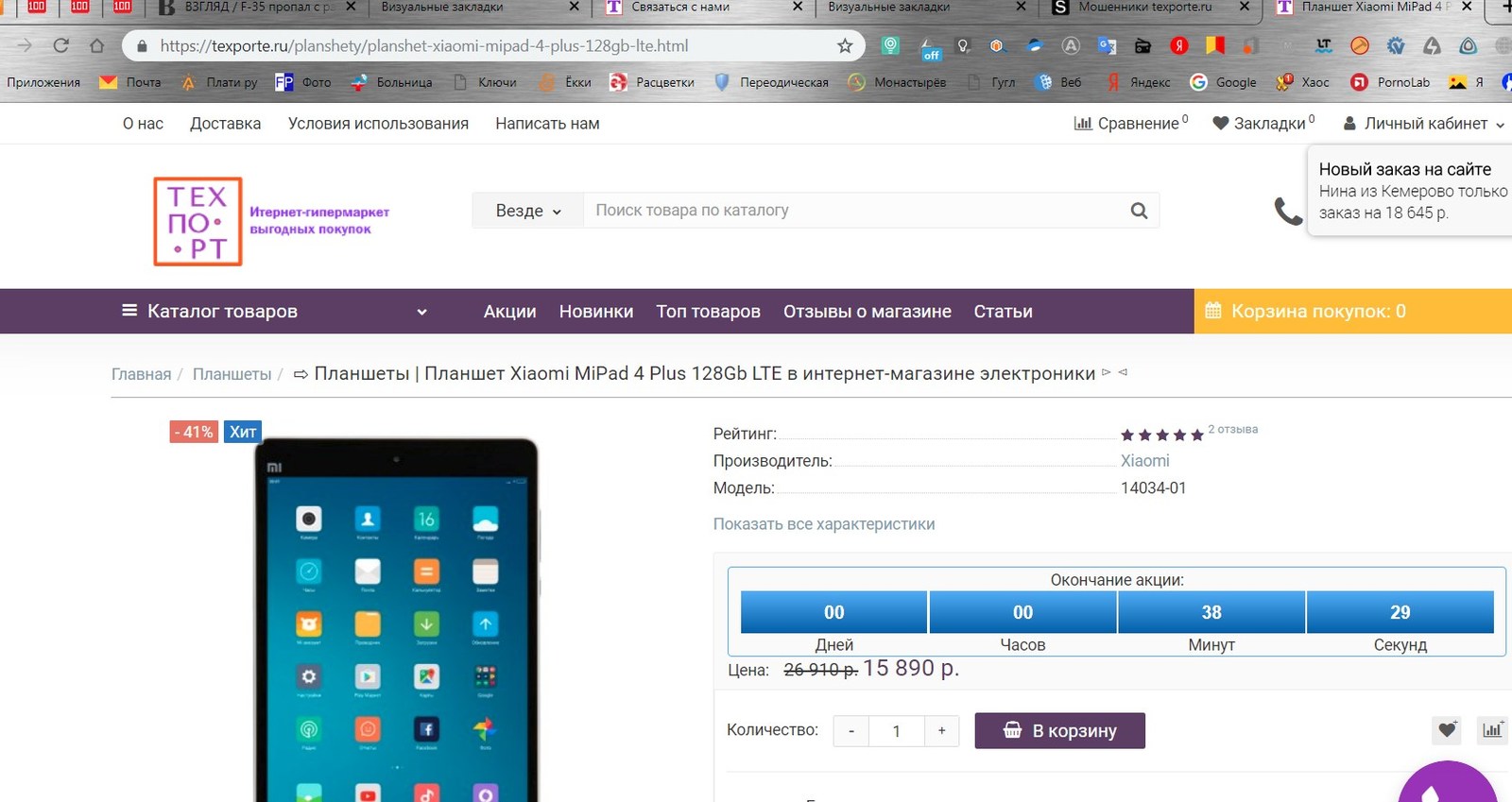Click the phone handset icon

pyautogui.click(x=1288, y=211)
